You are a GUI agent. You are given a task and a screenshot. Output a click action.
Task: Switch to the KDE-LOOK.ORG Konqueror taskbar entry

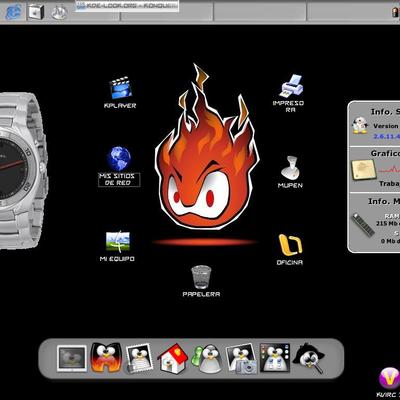(127, 6)
